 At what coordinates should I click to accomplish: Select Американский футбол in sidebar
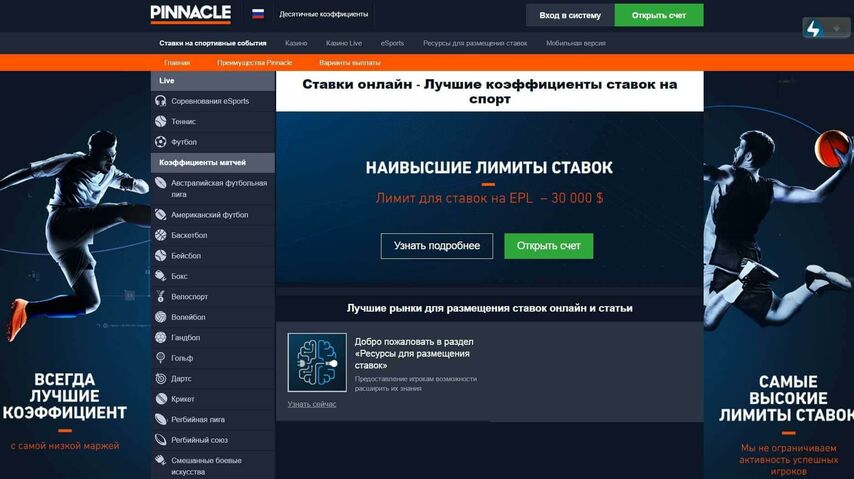pos(212,215)
